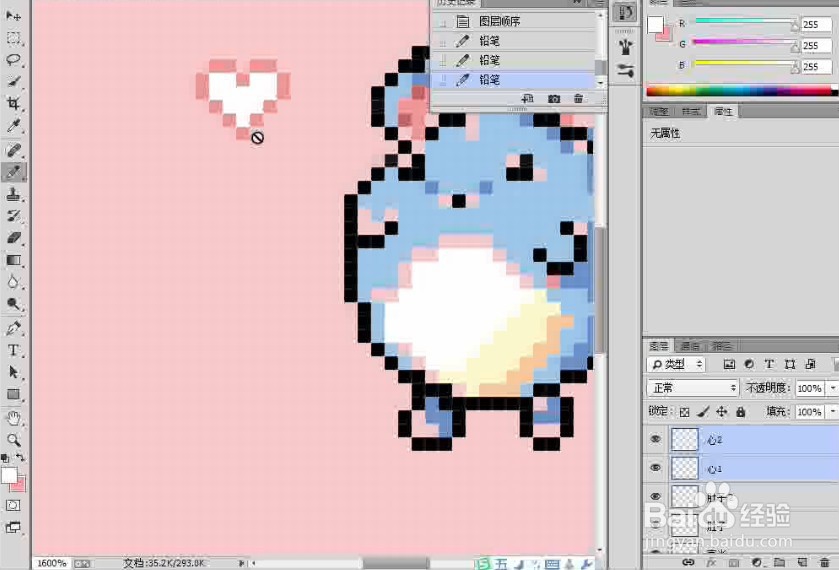Viewport: 839px width, 570px height.
Task: Open toolbar foreground color swatch
Action: point(9,475)
